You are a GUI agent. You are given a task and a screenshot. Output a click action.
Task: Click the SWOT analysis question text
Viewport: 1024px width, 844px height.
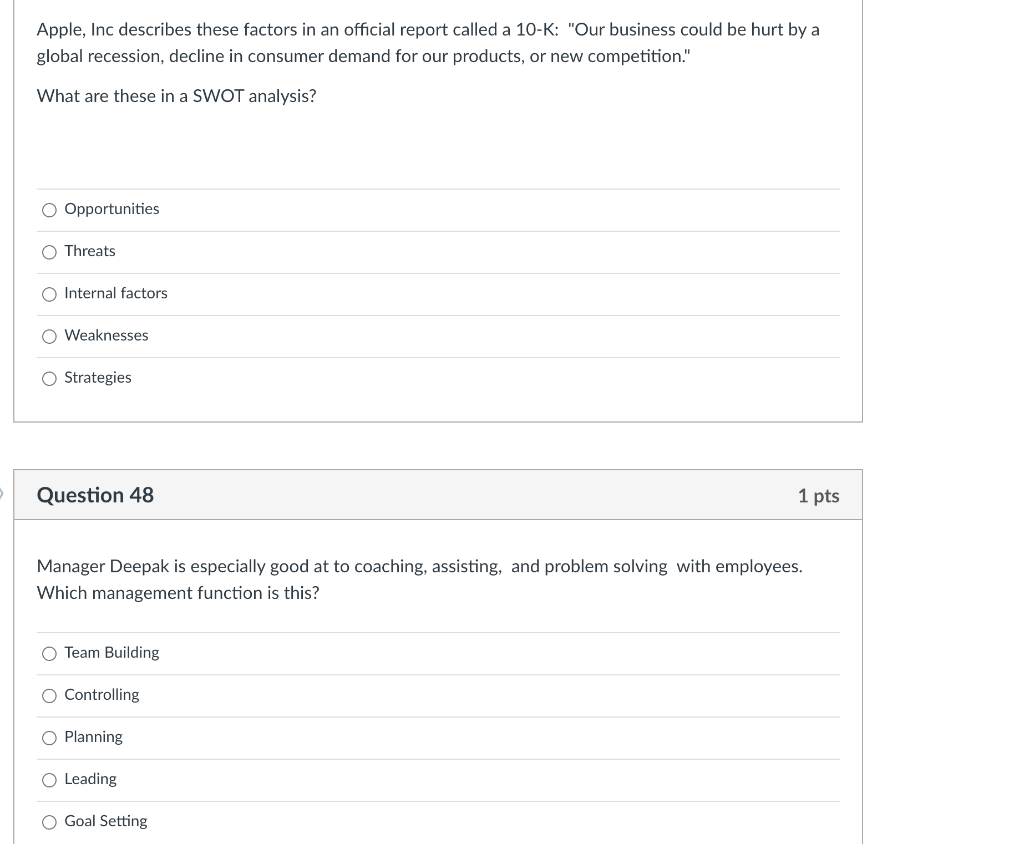pyautogui.click(x=176, y=96)
